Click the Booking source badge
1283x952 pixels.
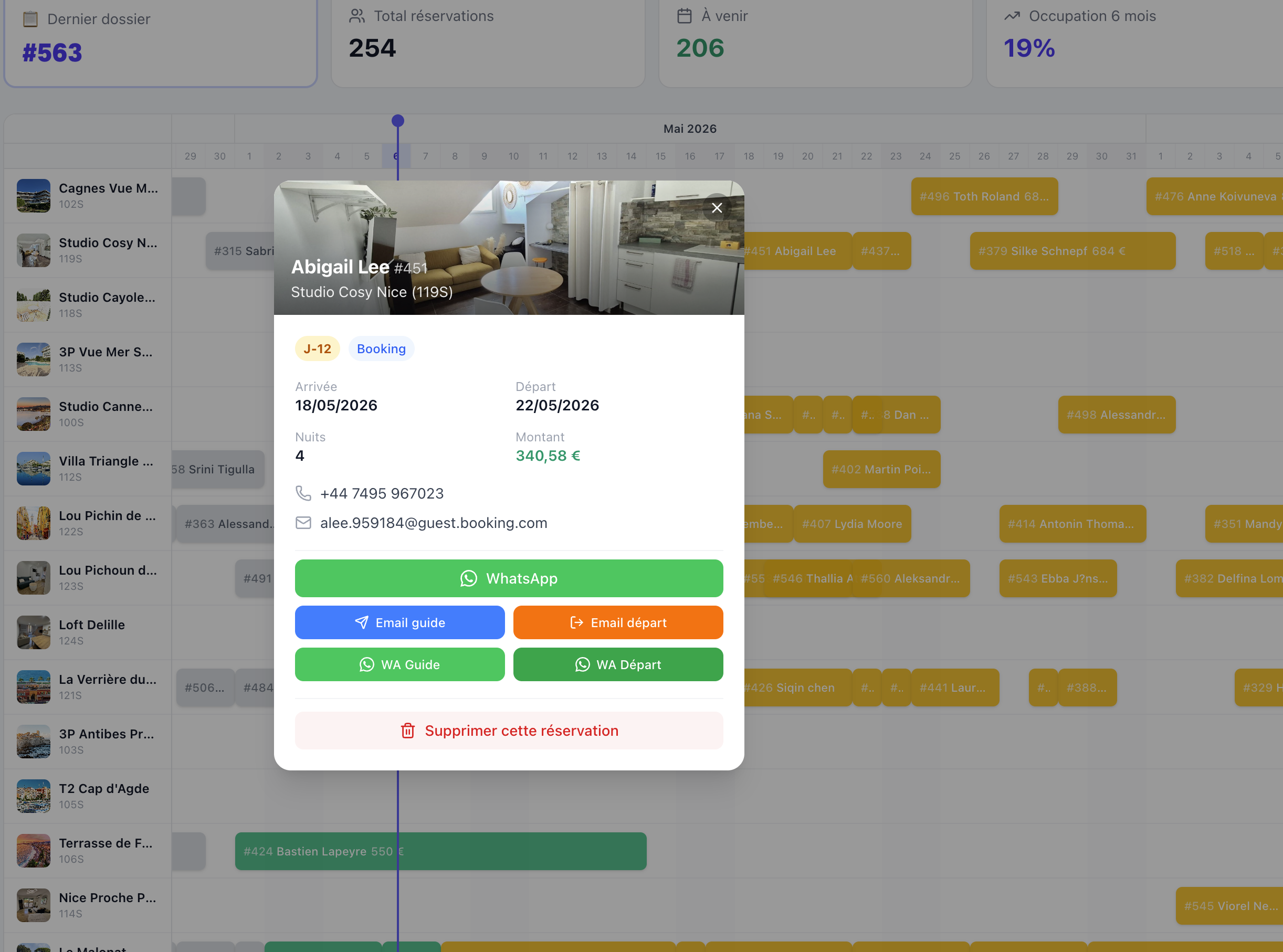(381, 348)
